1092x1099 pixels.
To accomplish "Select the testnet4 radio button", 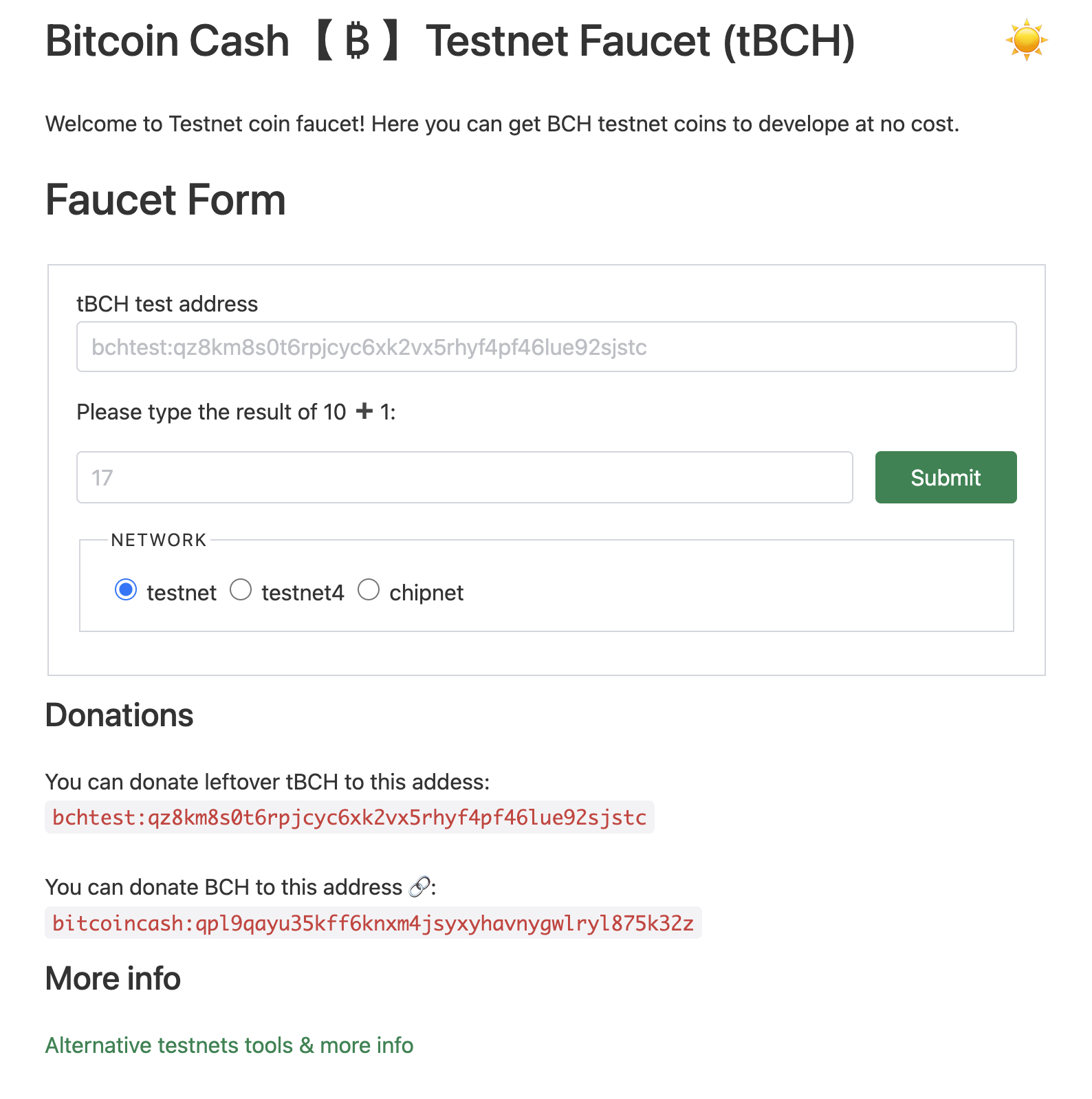I will point(241,590).
